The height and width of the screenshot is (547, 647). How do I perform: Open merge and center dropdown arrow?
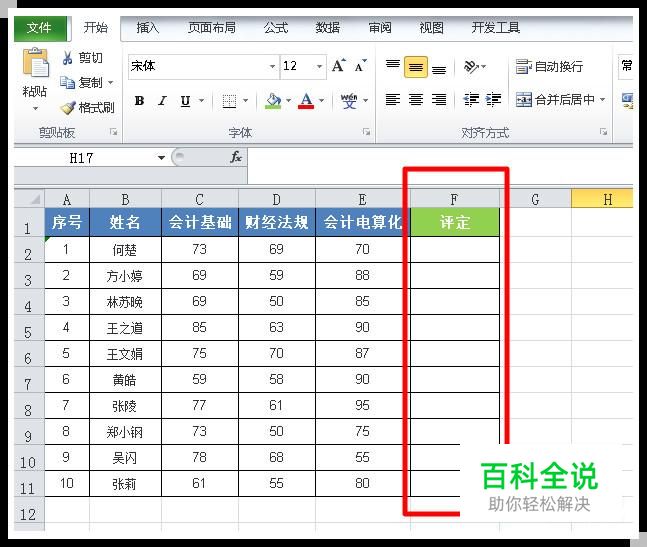click(602, 99)
